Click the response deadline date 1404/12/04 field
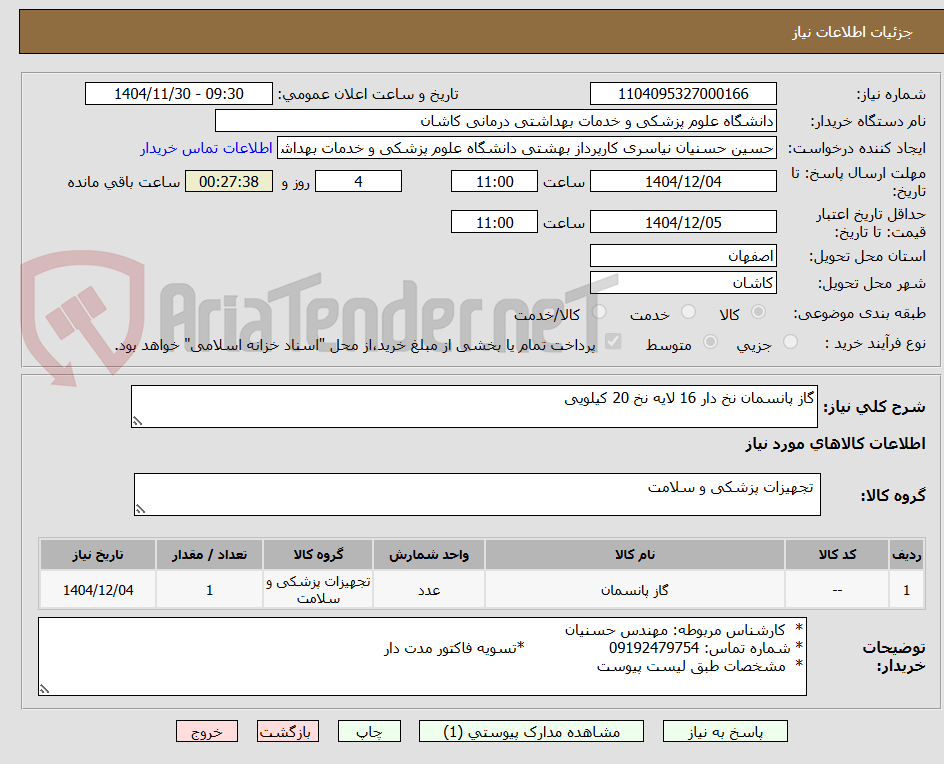Screen dimensions: 944x764 pos(683,181)
